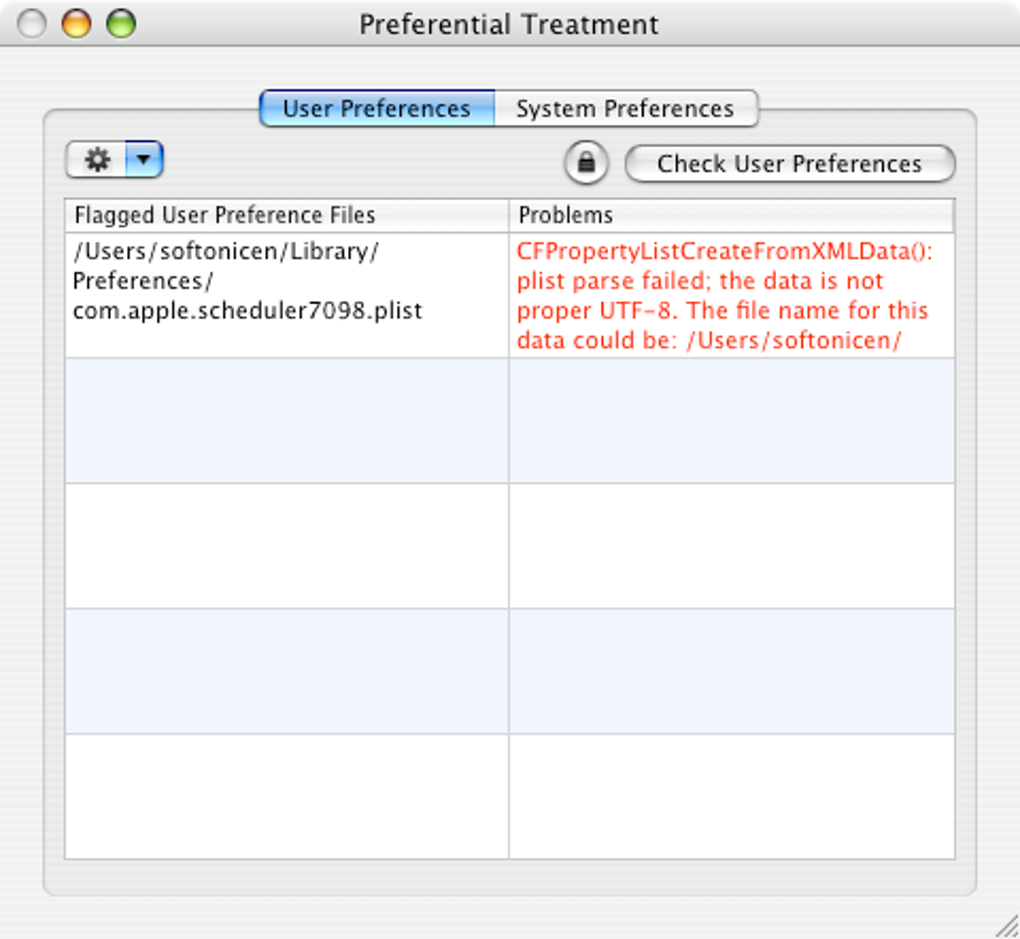
Task: Select the second blue-shaded empty Problems cell
Action: pos(732,671)
